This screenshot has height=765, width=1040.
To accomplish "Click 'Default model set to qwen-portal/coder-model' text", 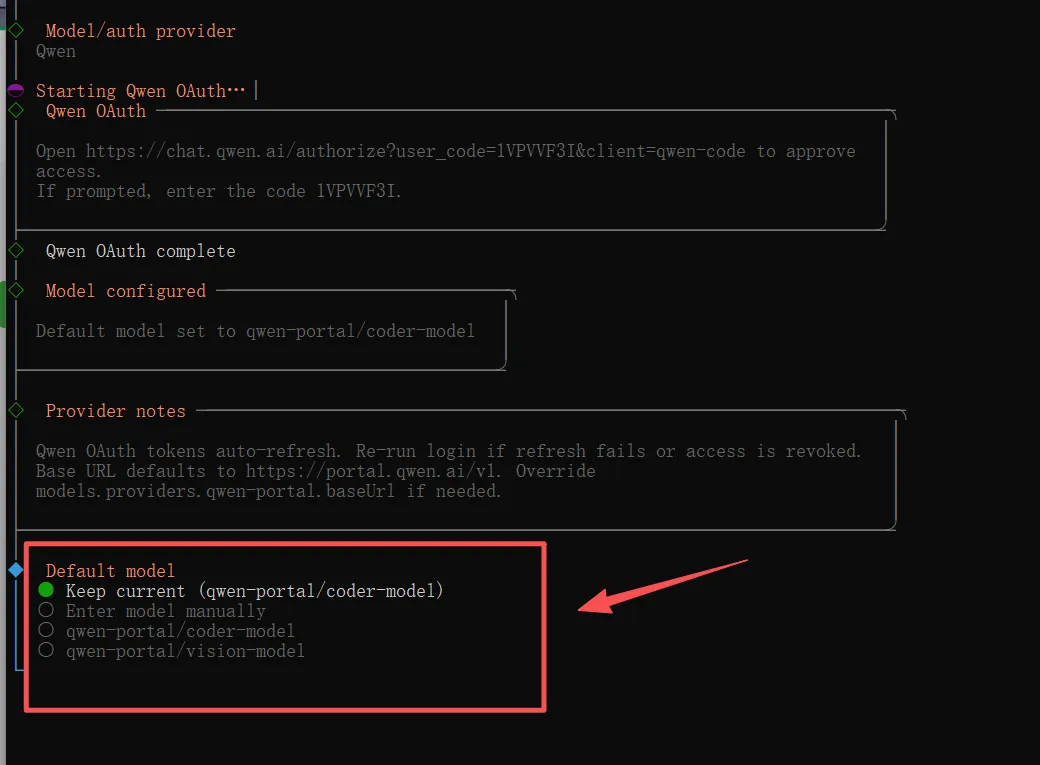I will click(255, 331).
